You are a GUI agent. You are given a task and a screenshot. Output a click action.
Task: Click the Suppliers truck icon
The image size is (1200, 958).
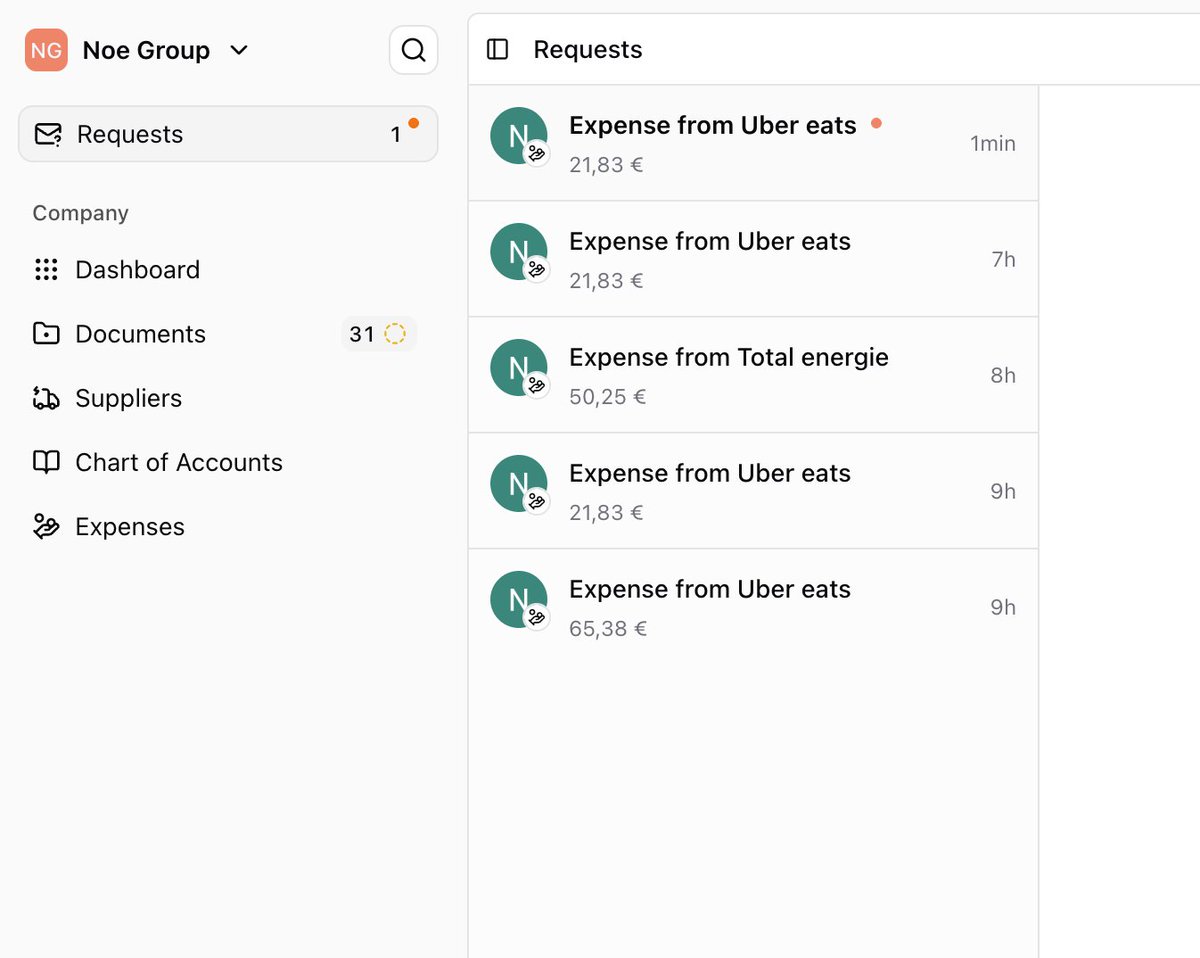click(x=46, y=398)
